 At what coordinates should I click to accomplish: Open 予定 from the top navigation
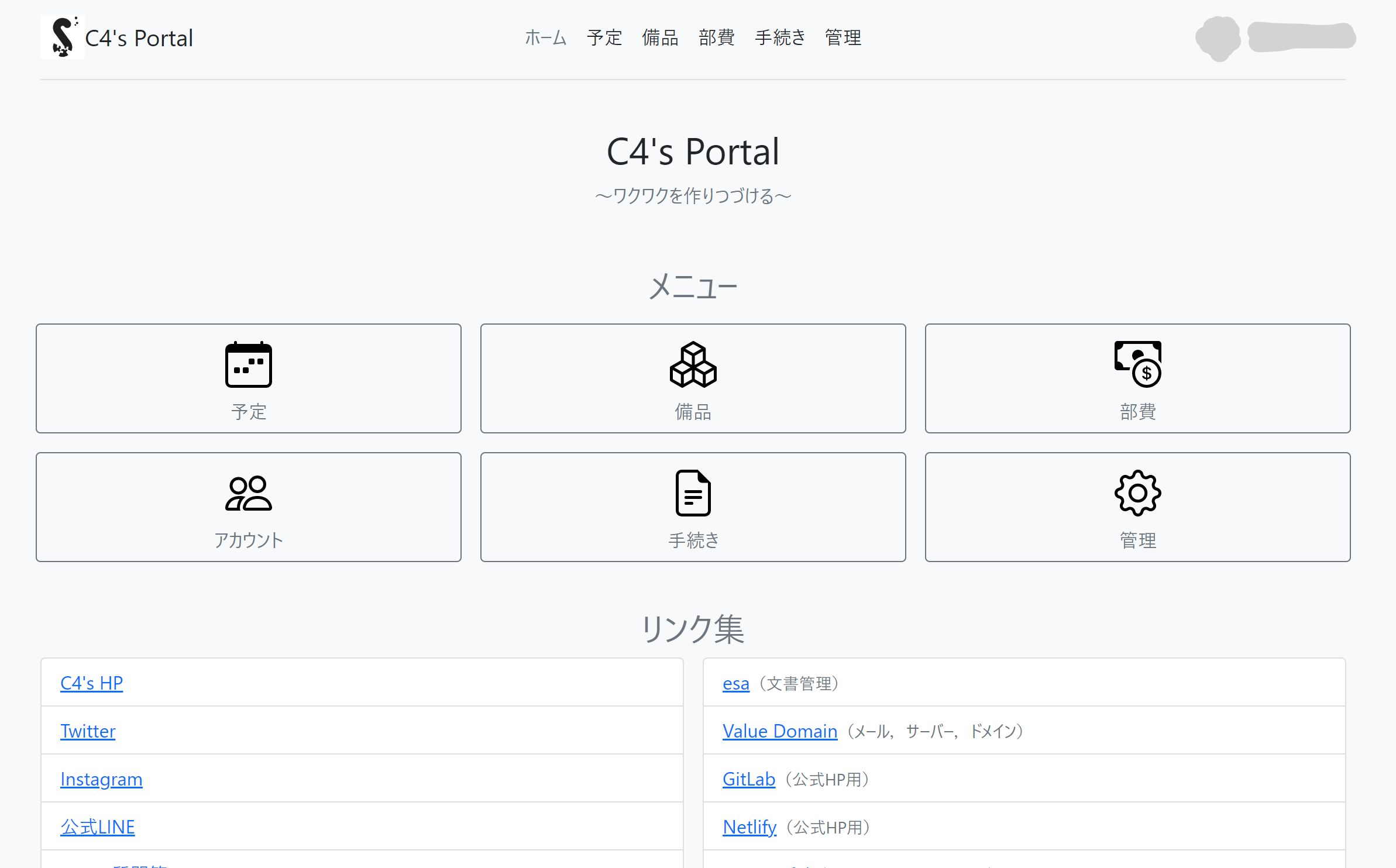point(604,37)
